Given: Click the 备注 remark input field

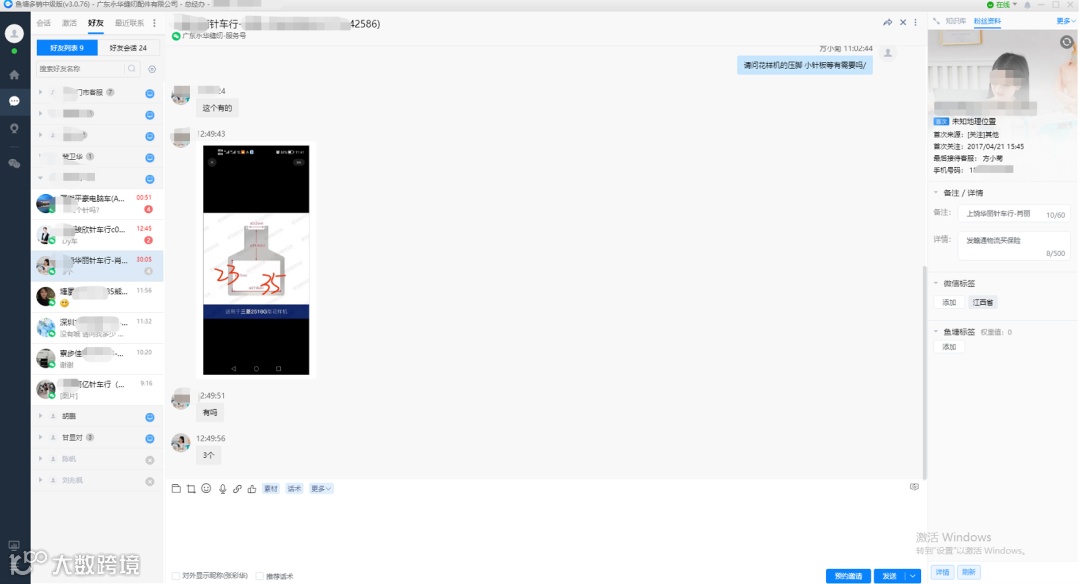Looking at the screenshot, I should click(x=1013, y=213).
